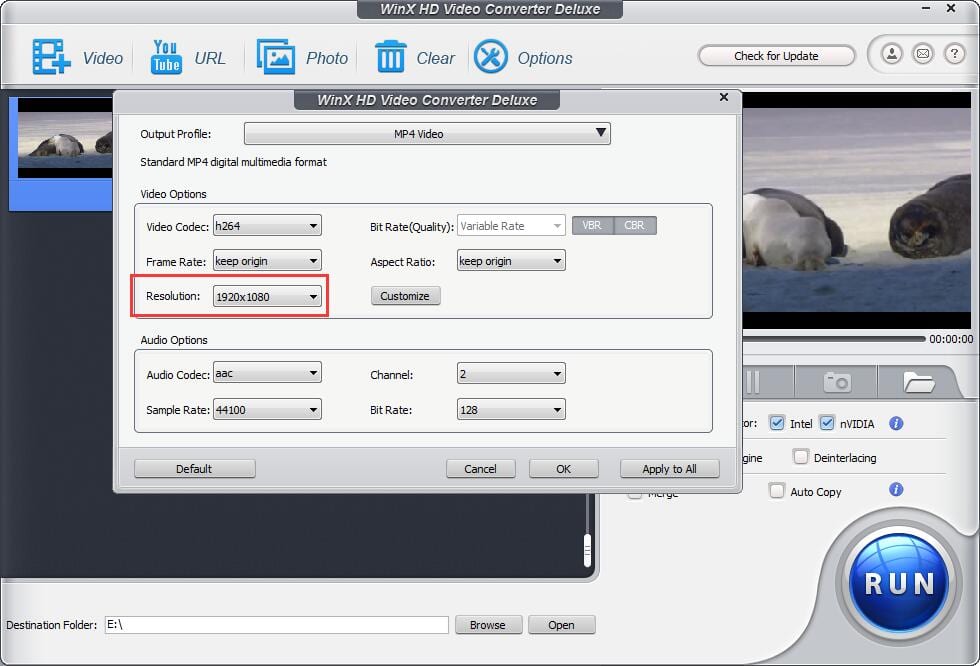The height and width of the screenshot is (666, 980).
Task: Click the add Video film icon
Action: point(51,57)
